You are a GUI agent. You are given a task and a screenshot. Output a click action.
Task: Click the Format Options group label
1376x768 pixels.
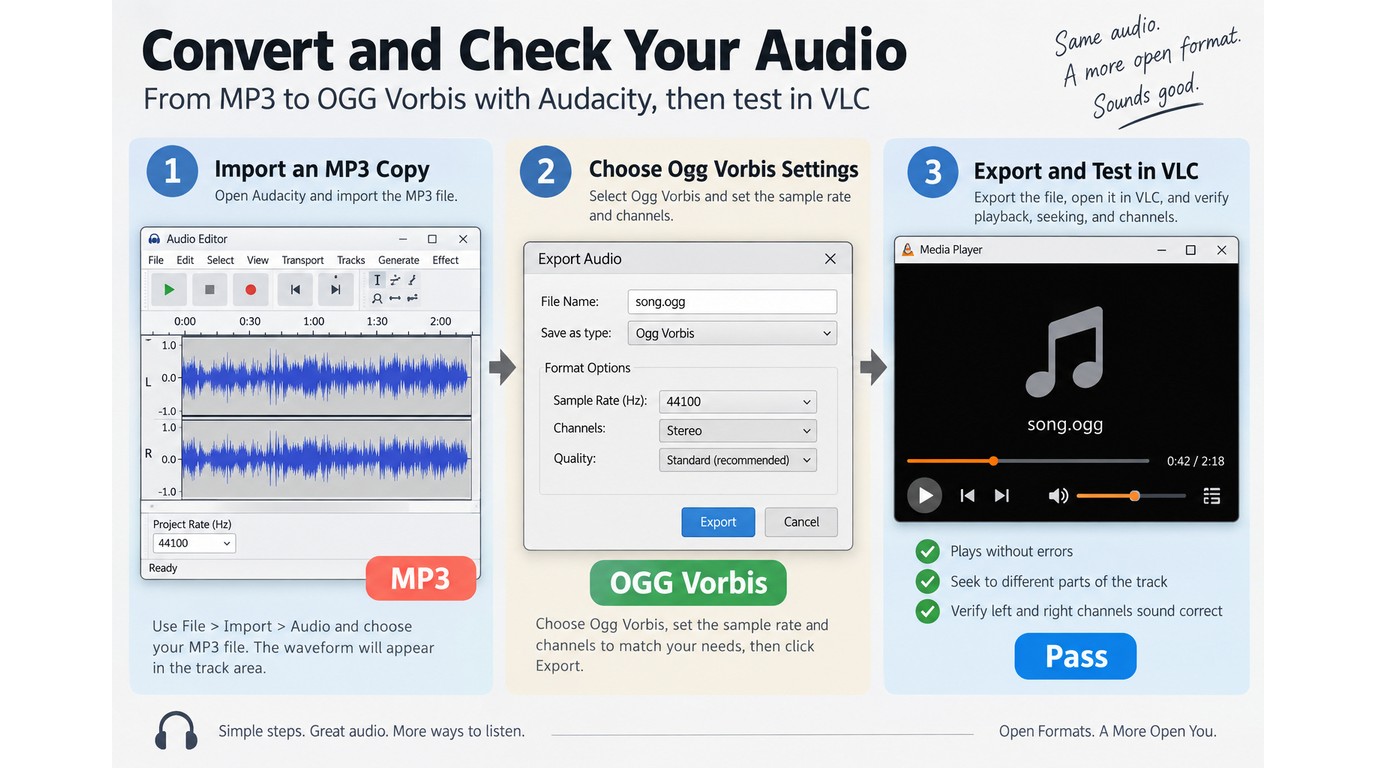[588, 368]
